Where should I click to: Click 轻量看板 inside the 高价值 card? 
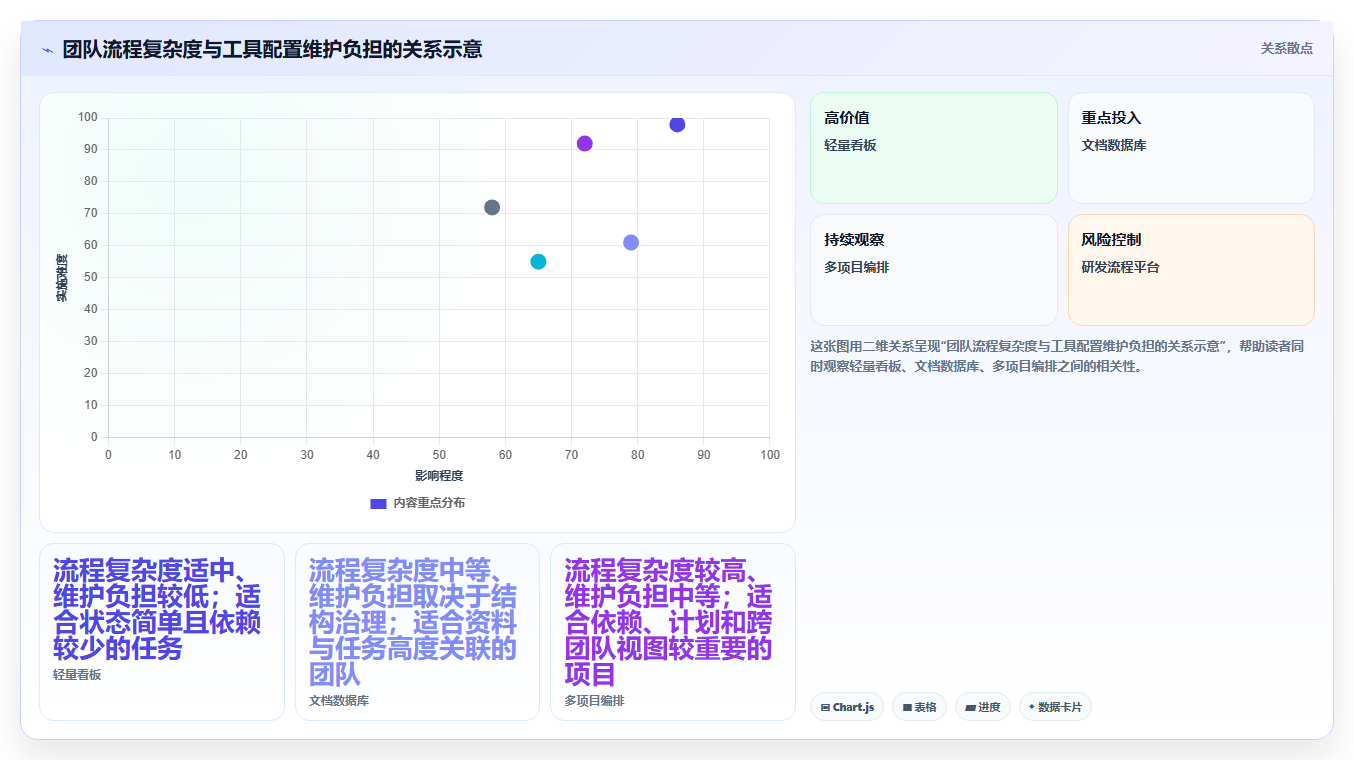click(850, 145)
